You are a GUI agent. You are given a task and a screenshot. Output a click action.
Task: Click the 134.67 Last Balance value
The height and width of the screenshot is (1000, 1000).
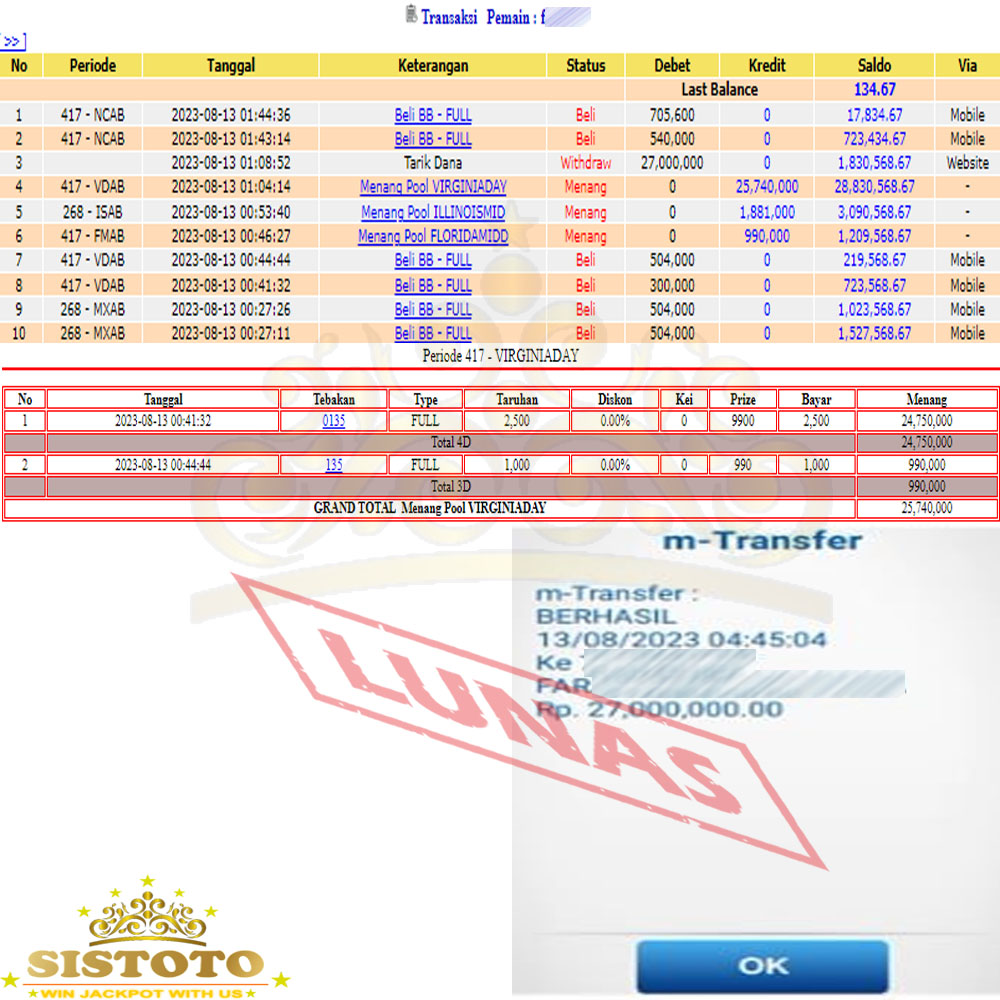point(874,90)
